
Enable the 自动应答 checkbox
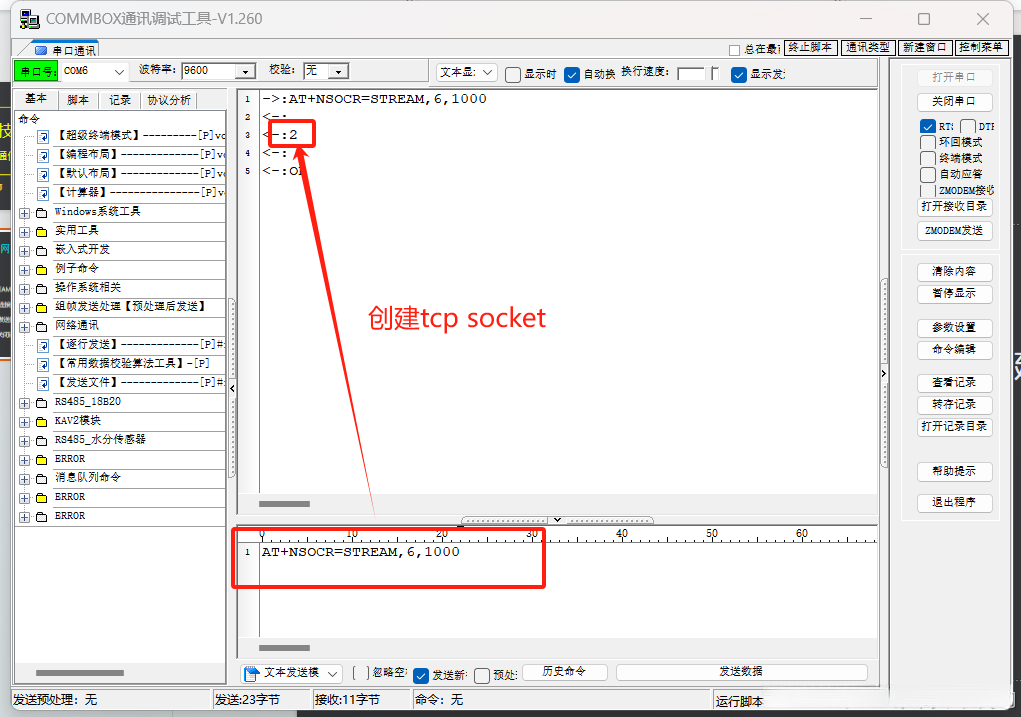[x=928, y=175]
